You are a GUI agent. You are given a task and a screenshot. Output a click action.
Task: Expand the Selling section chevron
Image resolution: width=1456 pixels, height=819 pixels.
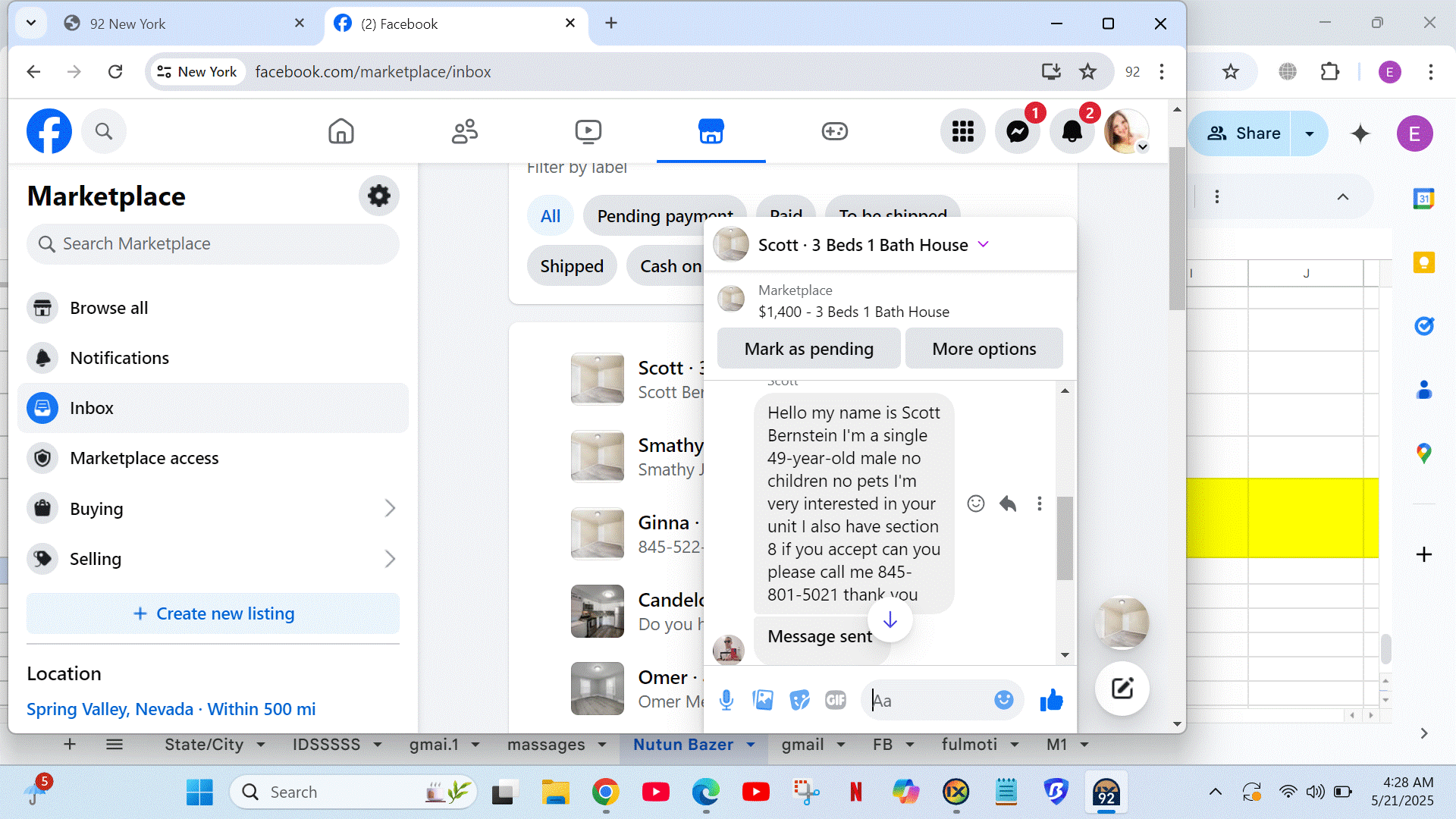pos(390,559)
